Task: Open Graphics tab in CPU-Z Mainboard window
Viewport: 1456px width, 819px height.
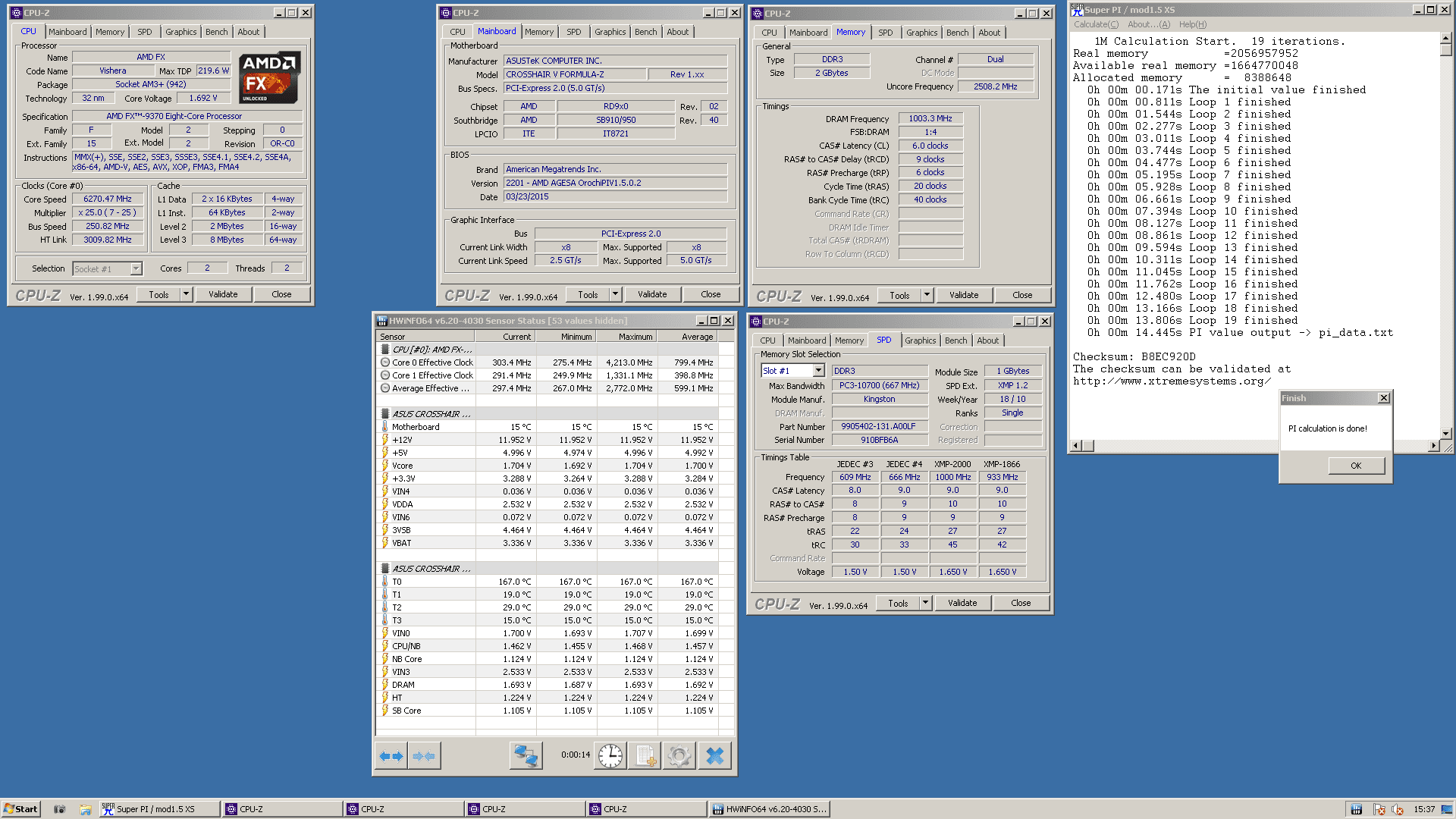Action: 610,32
